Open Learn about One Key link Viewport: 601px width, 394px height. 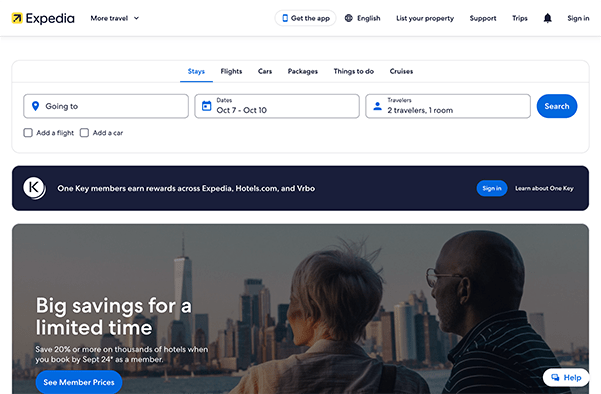pos(544,188)
